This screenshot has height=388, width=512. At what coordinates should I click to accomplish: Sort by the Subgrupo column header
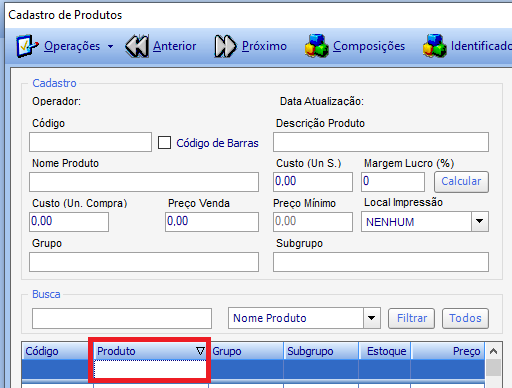pos(321,351)
